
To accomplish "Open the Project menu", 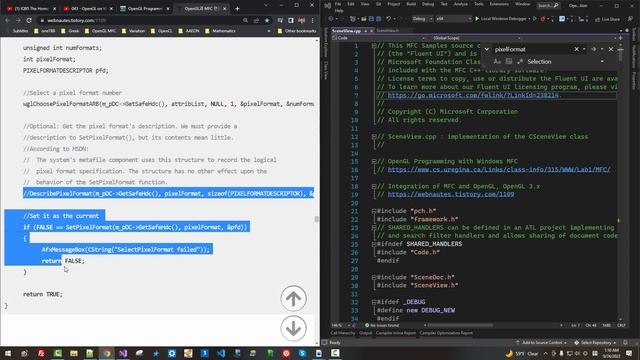I will tap(393, 4).
